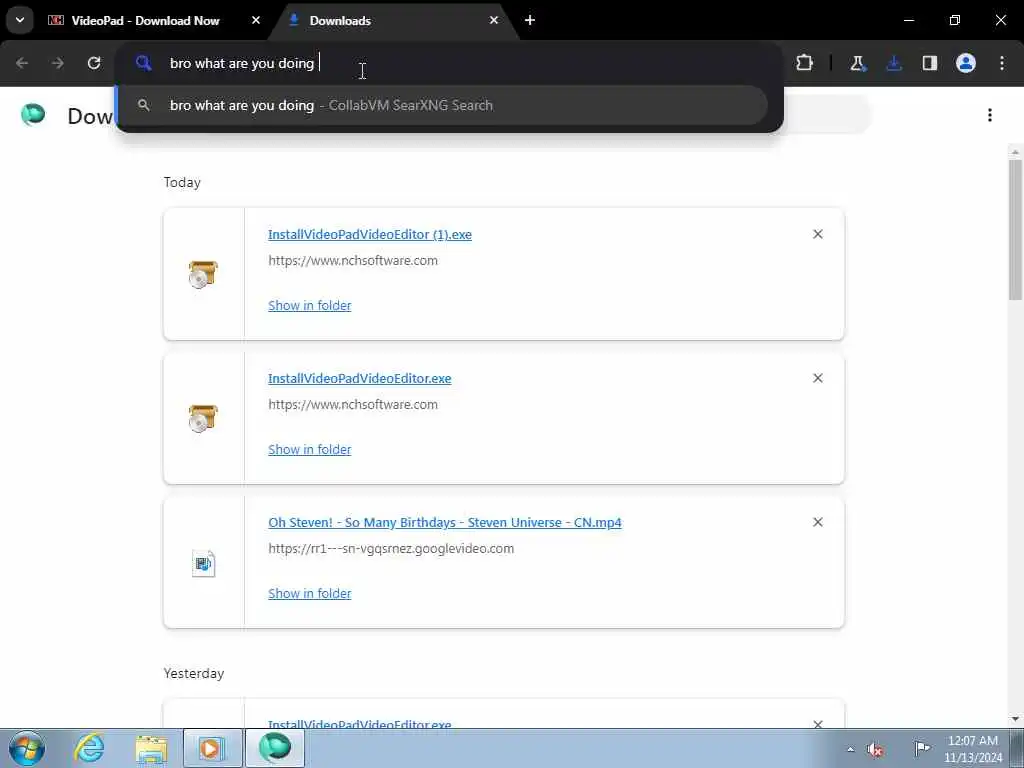
Task: Click the browser logo beside Downloads title
Action: click(x=33, y=114)
